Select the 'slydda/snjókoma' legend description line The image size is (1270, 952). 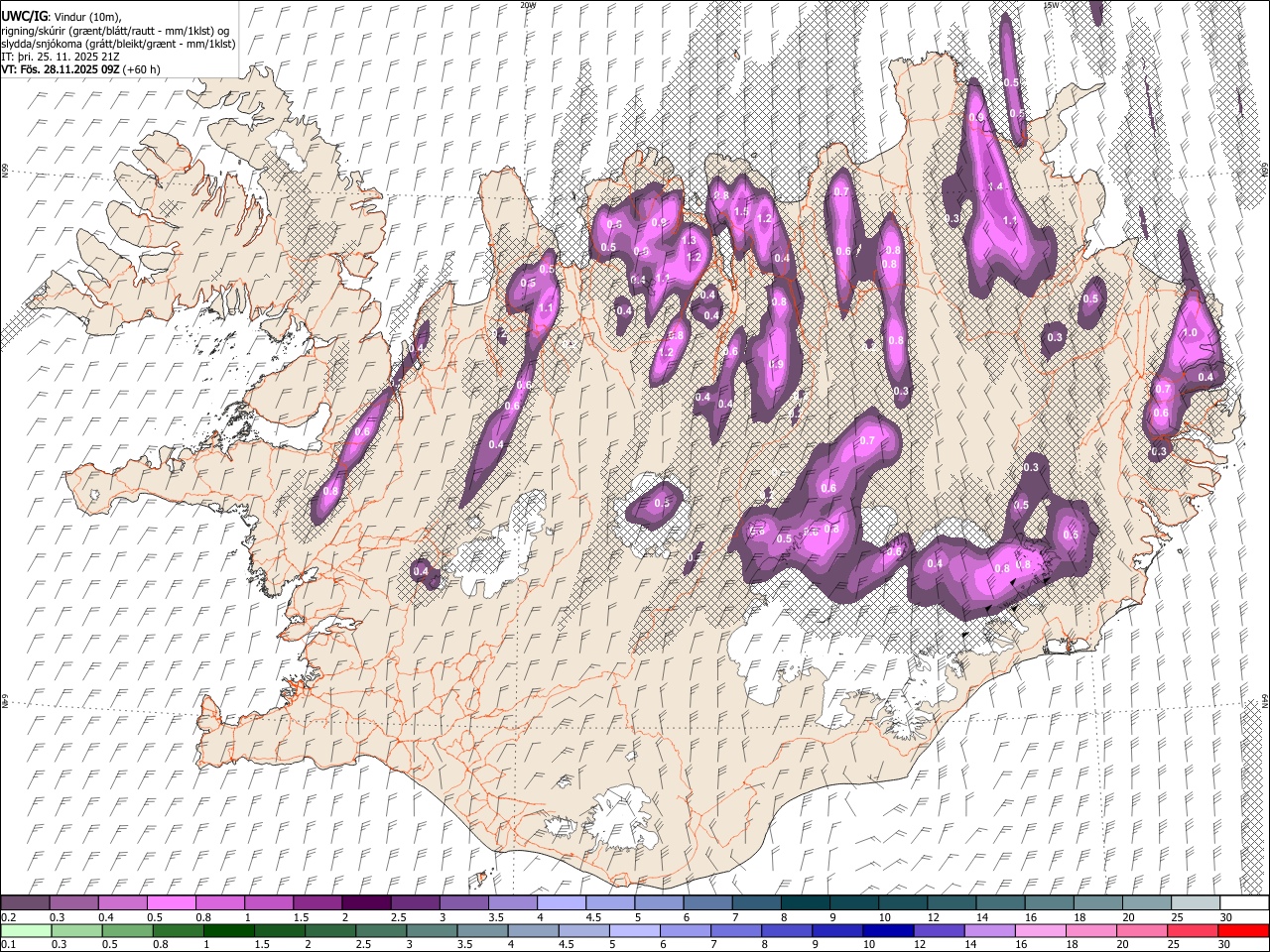(x=118, y=44)
